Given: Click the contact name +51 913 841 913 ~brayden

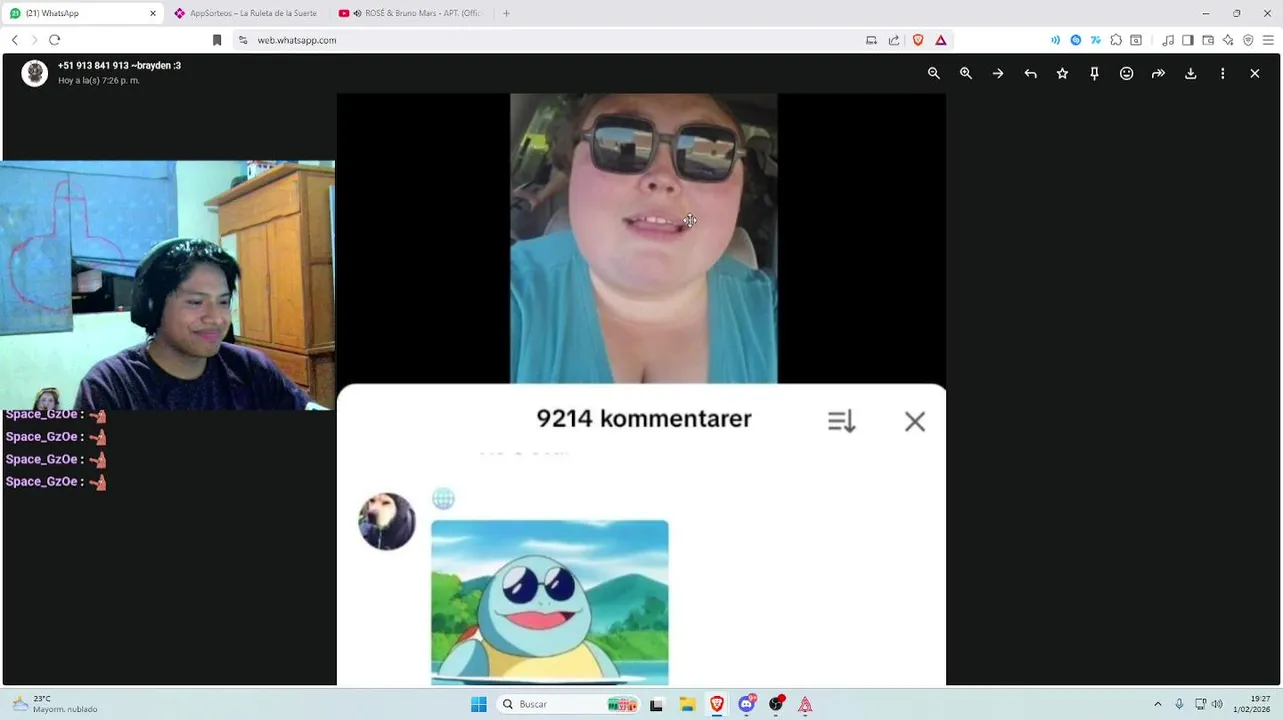Looking at the screenshot, I should coord(119,66).
